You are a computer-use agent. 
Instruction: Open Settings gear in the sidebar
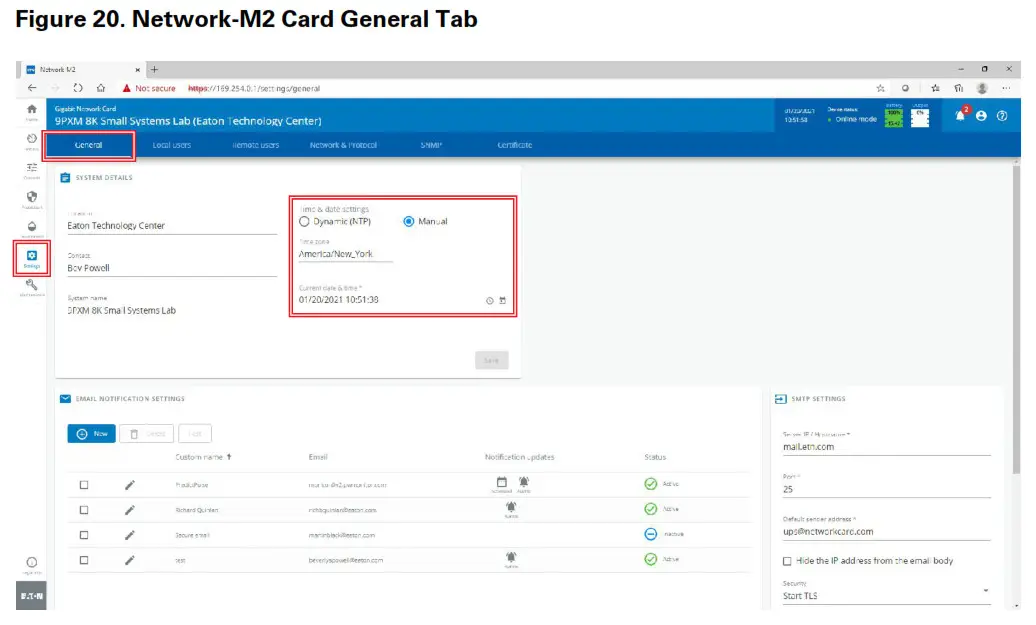tap(32, 256)
